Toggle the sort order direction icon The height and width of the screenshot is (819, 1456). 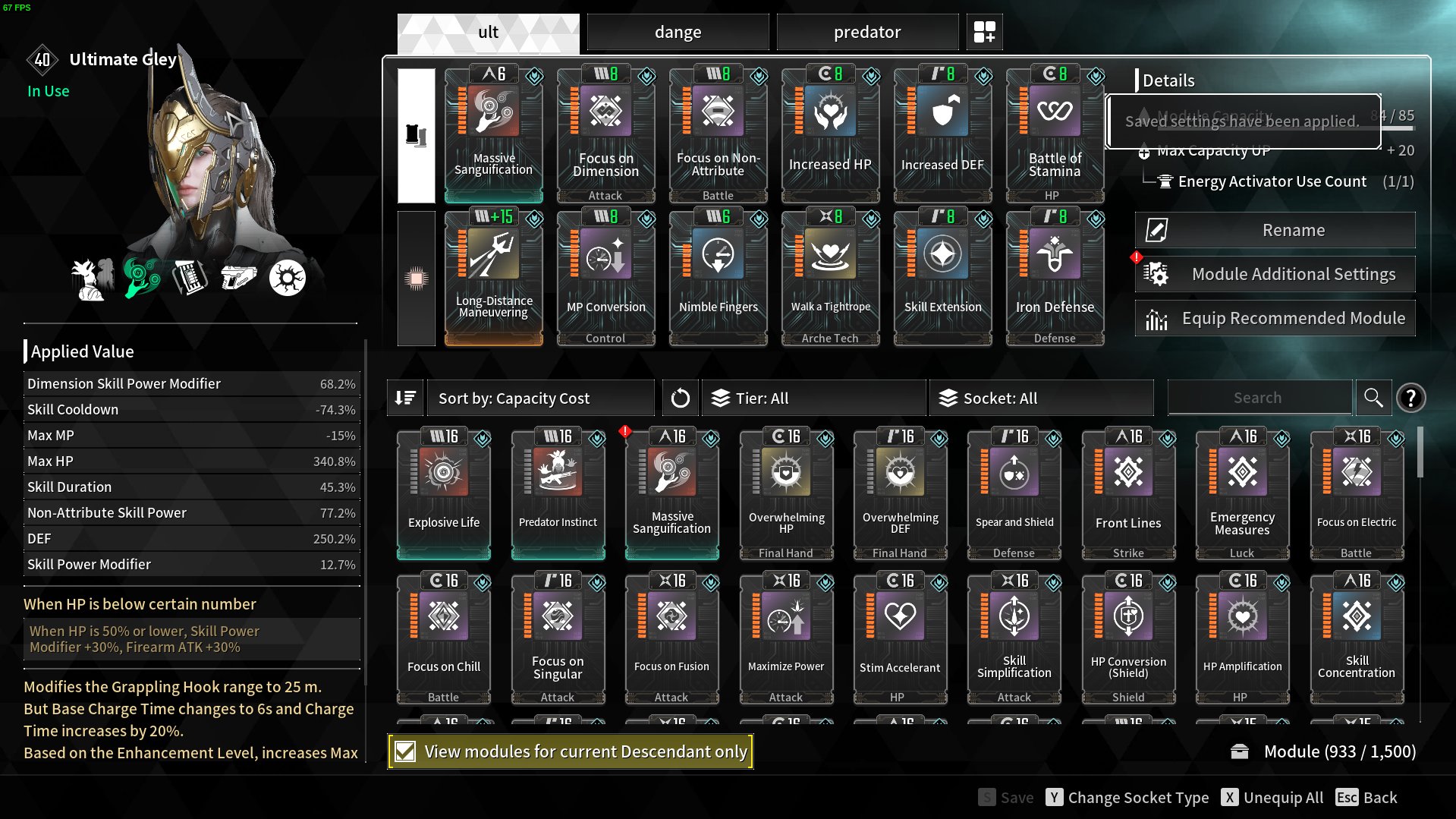point(405,398)
